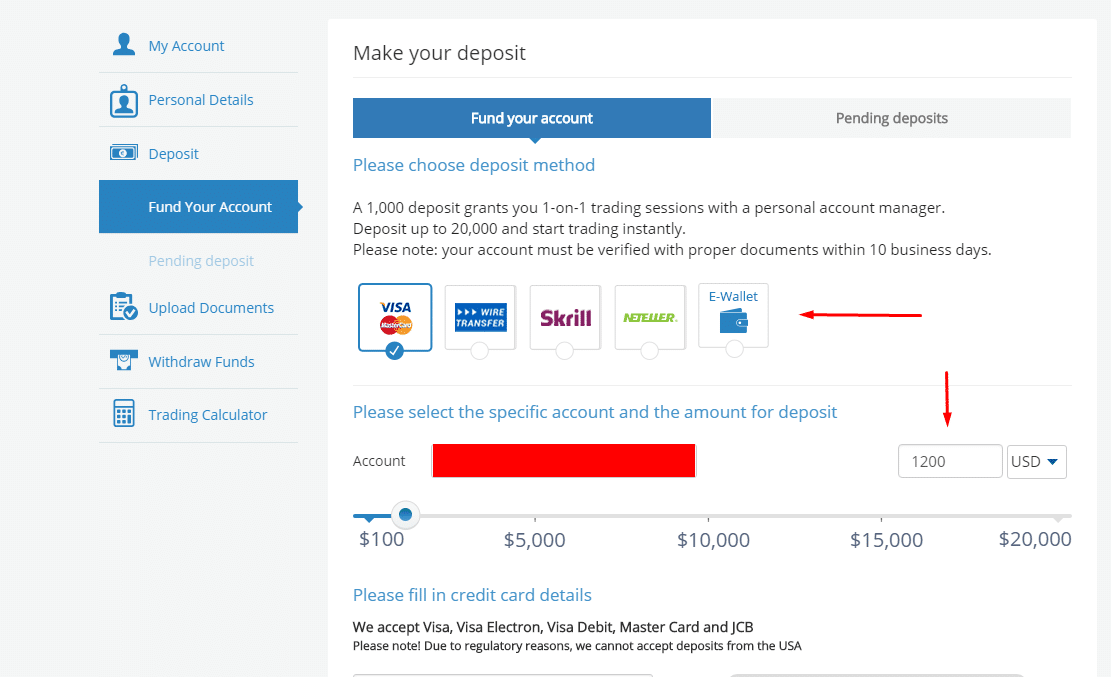Click the E-Wallet wallet icon
1111x677 pixels.
point(733,321)
